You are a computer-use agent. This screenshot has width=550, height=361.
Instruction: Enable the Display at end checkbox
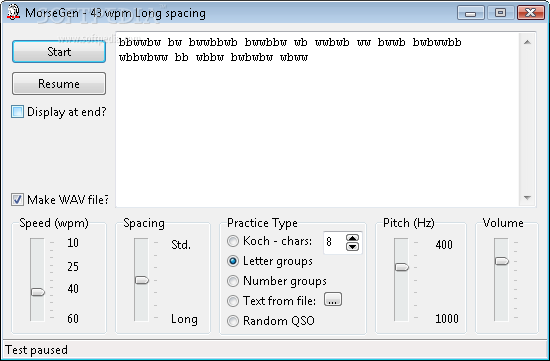(x=18, y=112)
